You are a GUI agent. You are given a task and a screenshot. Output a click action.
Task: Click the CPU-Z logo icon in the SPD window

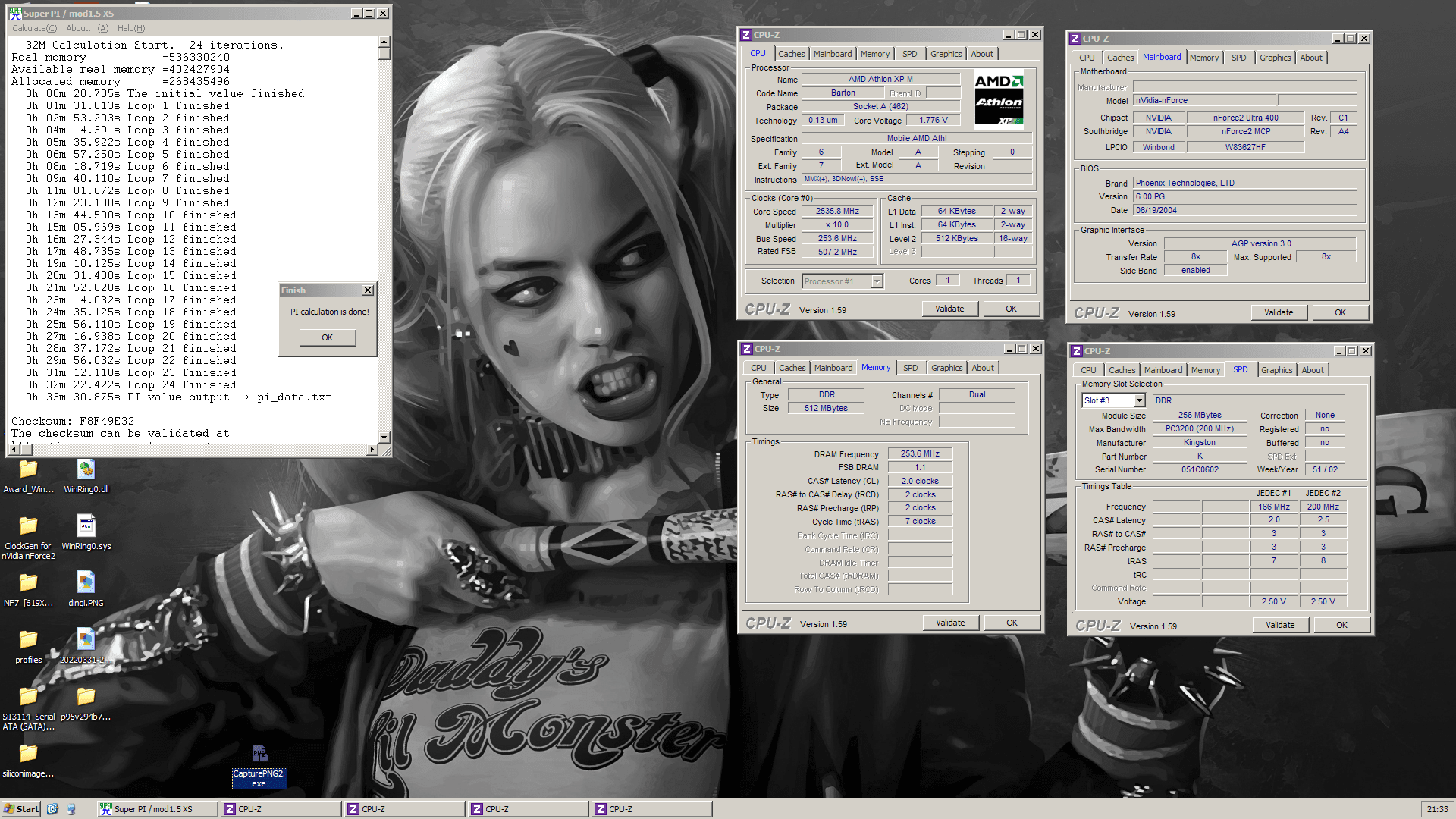[1077, 351]
